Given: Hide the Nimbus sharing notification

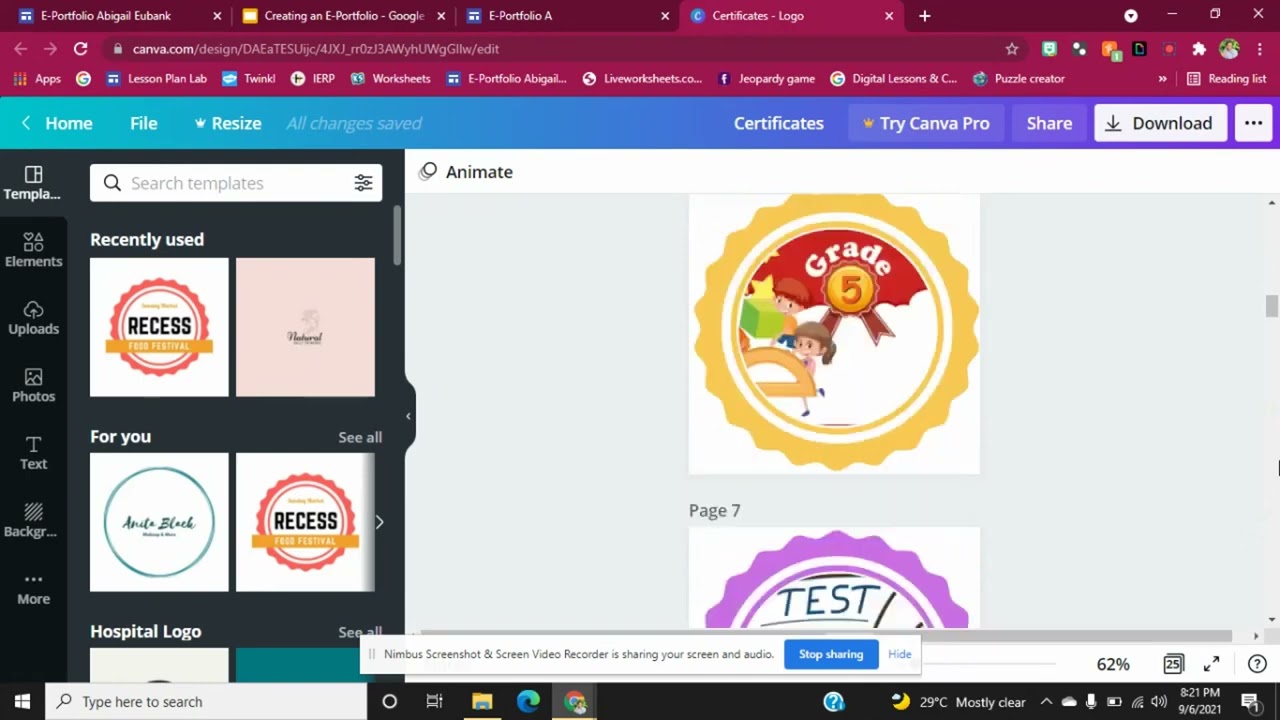Looking at the screenshot, I should point(899,654).
